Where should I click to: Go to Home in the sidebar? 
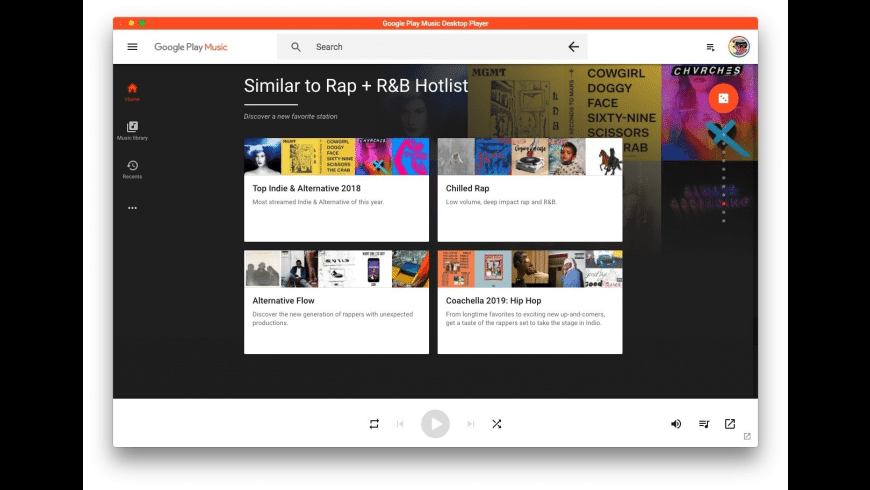(132, 92)
